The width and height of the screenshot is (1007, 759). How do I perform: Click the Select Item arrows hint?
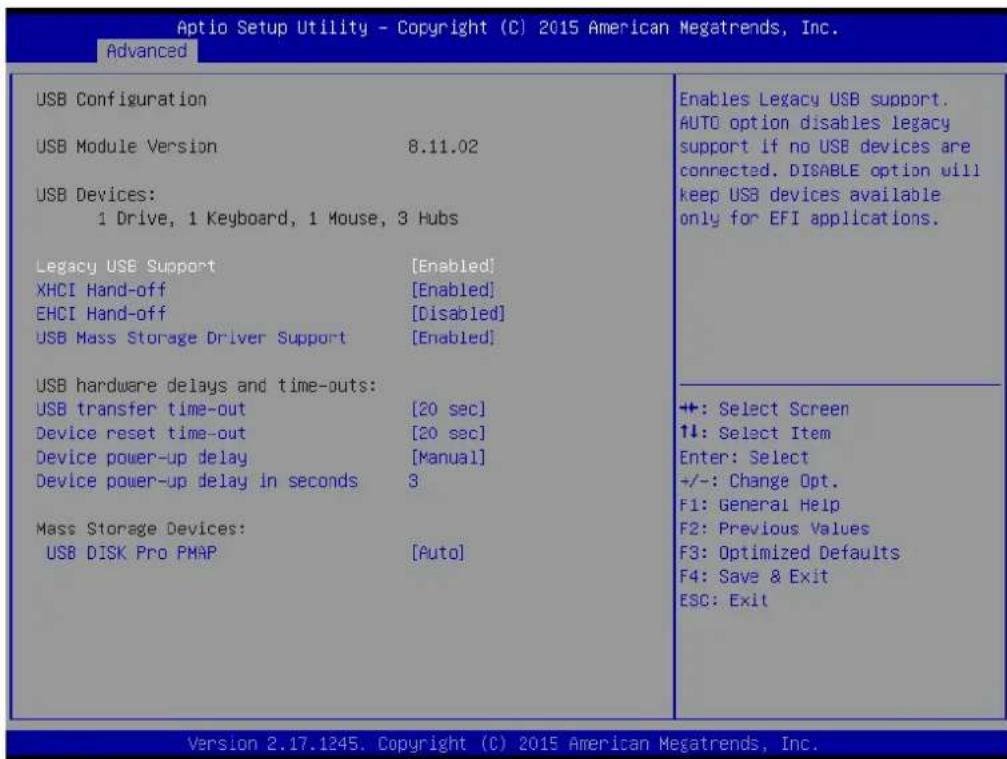(755, 433)
